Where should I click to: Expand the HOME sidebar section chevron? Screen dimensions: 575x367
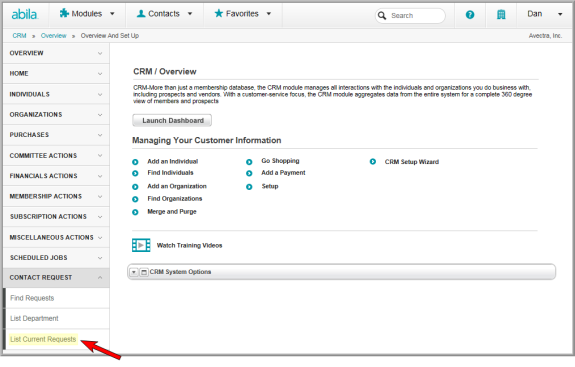(100, 74)
